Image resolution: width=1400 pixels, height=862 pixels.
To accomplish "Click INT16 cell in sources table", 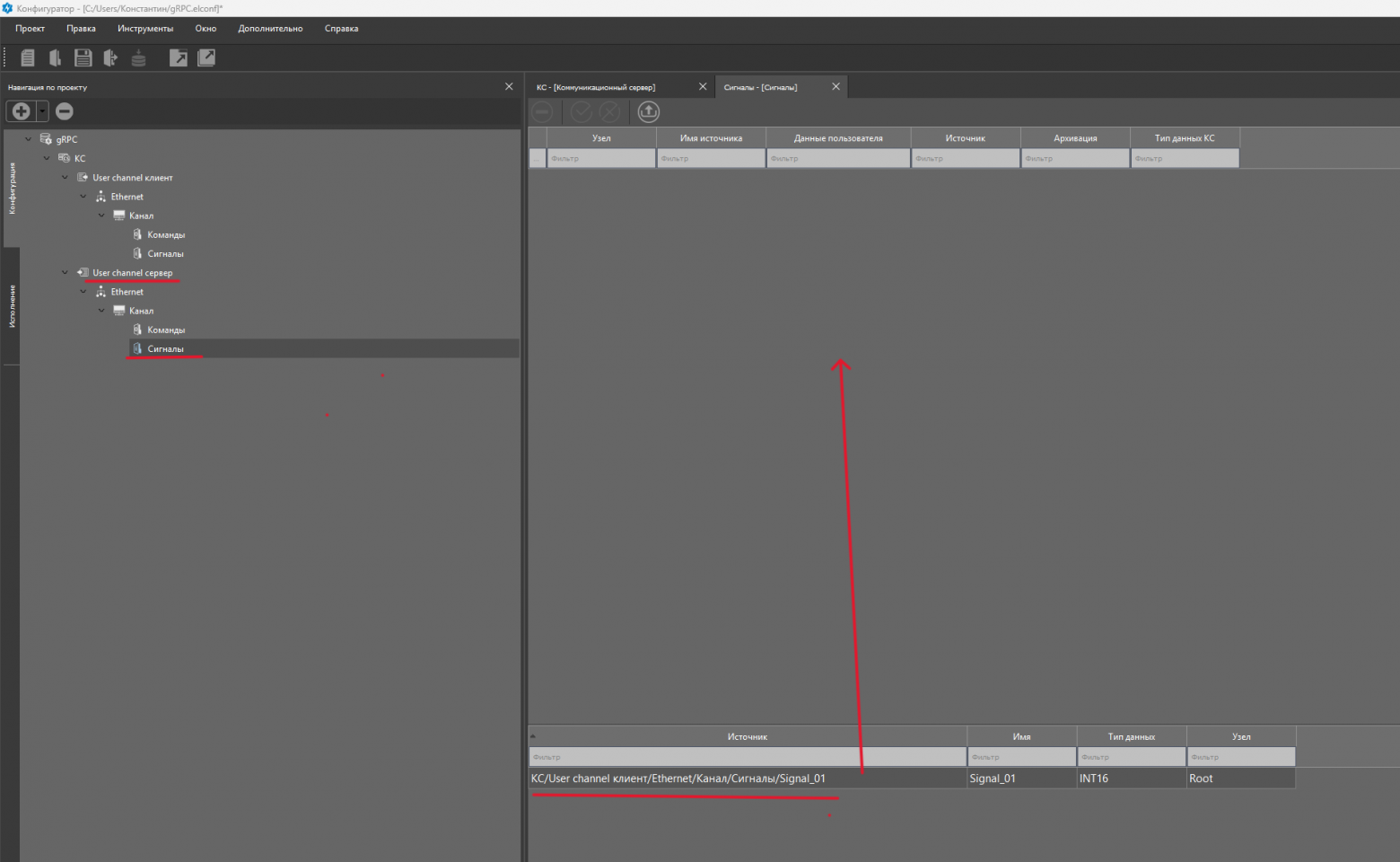I will [1131, 778].
